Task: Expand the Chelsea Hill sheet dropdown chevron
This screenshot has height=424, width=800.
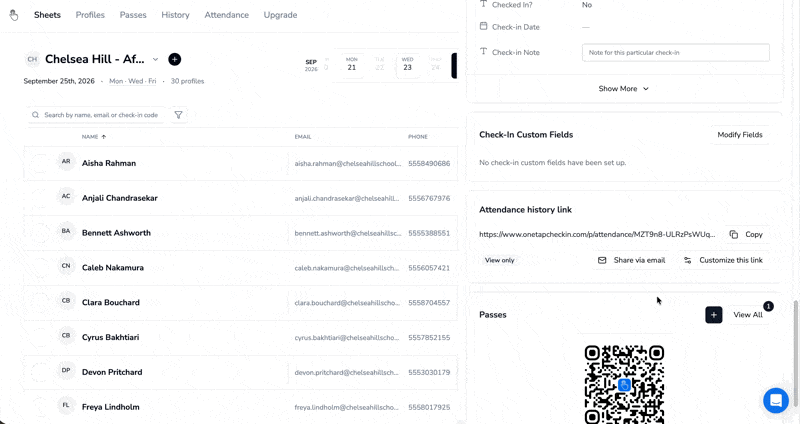Action: pos(155,59)
